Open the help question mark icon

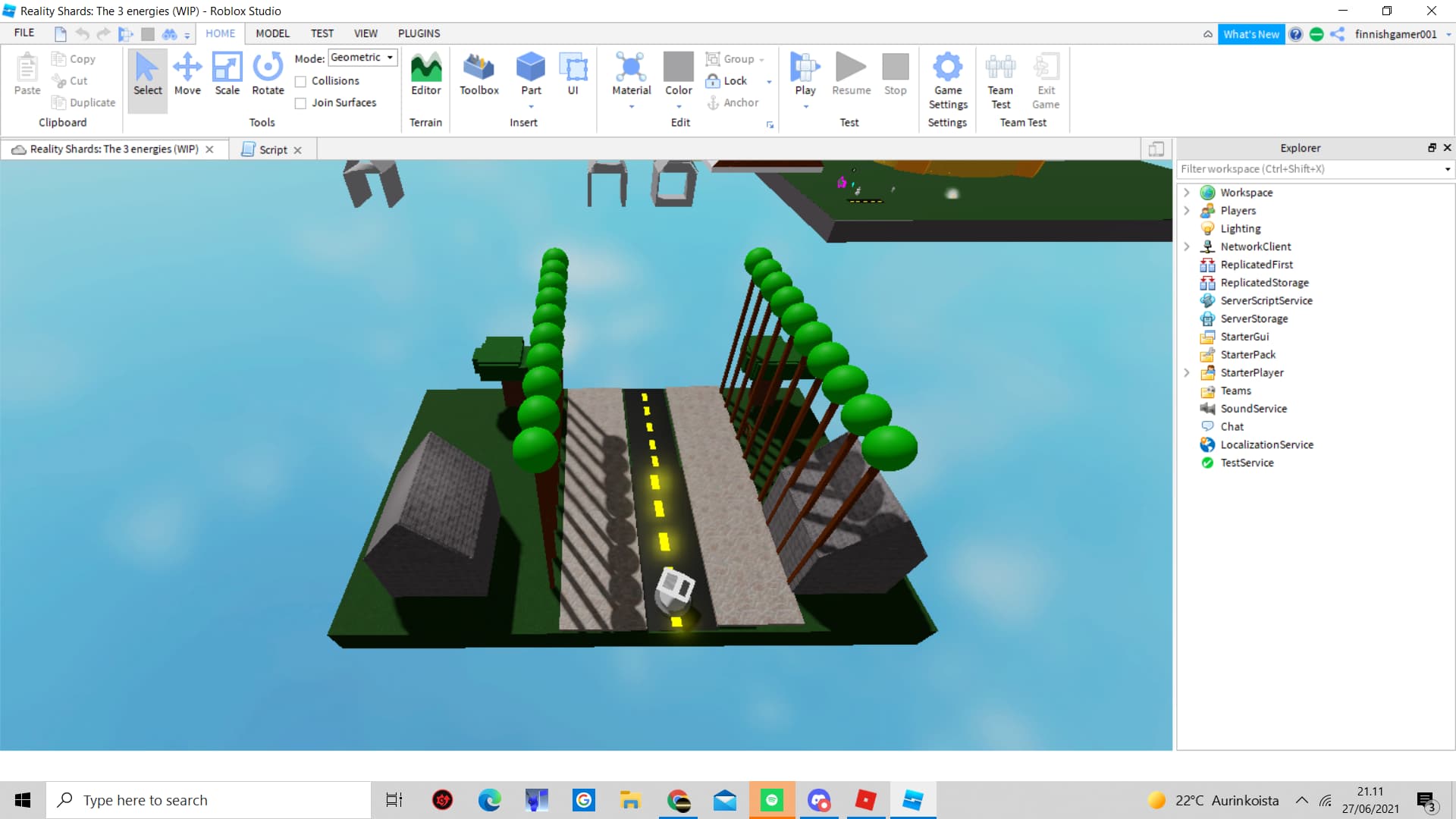point(1296,34)
